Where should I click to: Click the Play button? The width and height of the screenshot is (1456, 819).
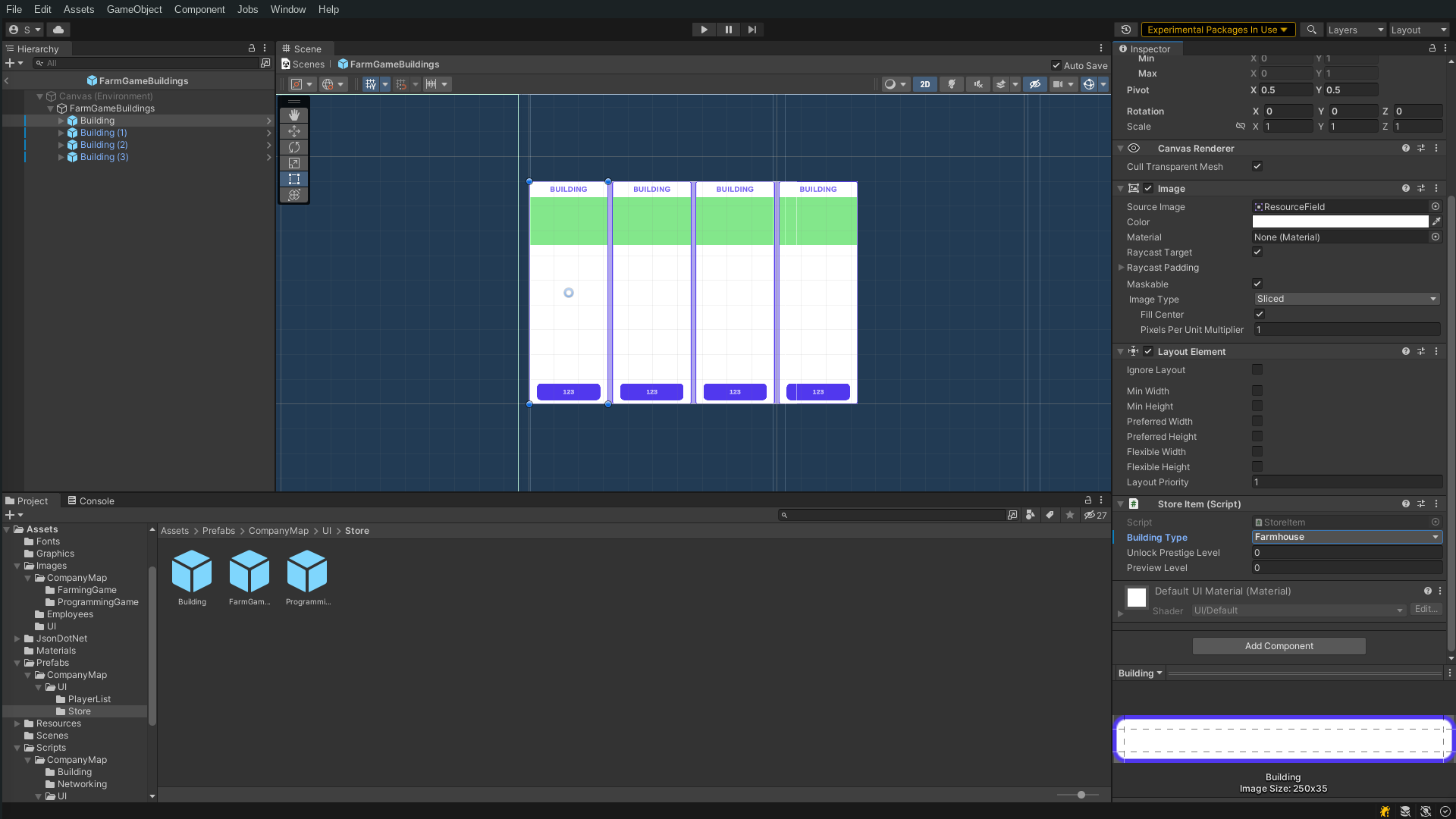(x=704, y=30)
